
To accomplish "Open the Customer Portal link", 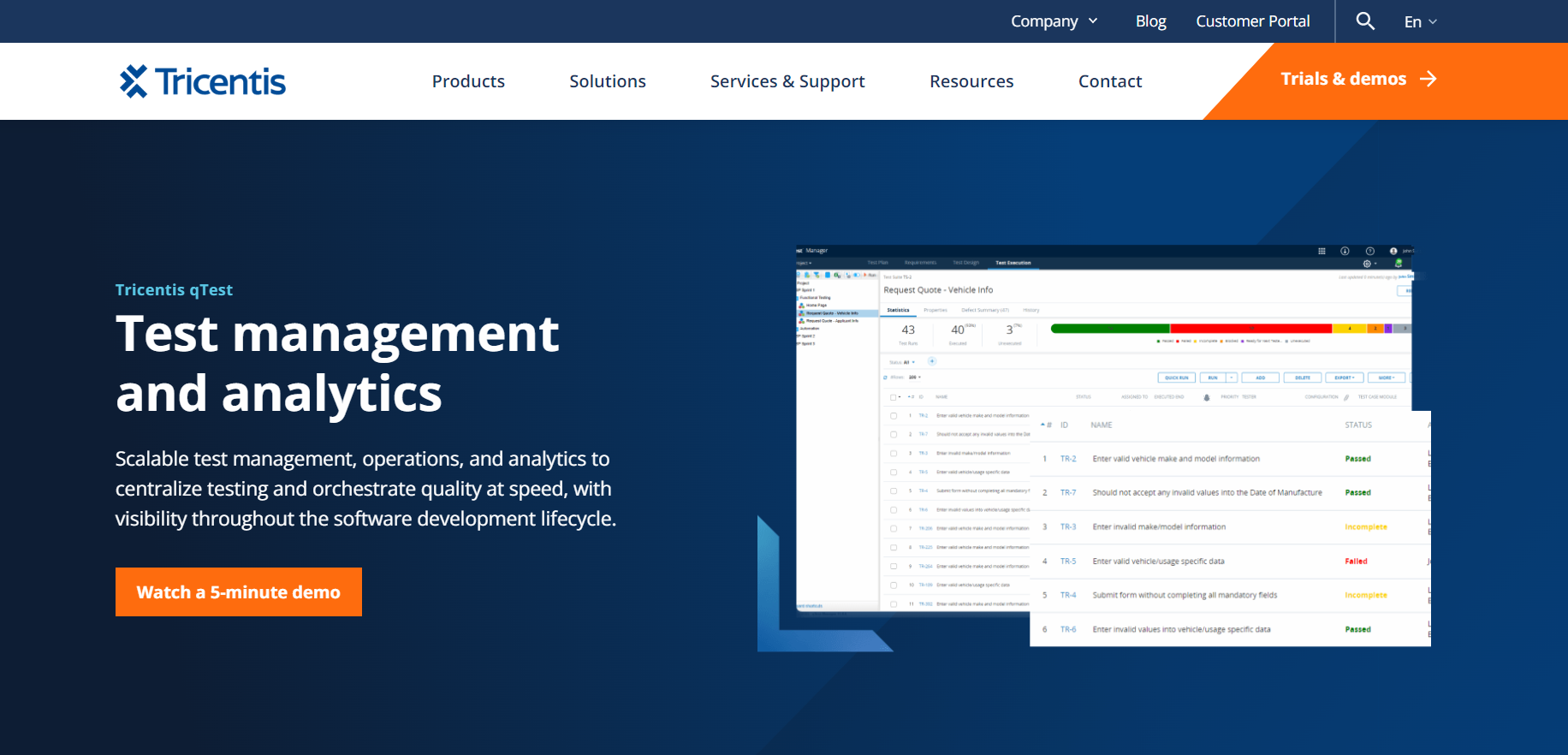I will point(1253,21).
